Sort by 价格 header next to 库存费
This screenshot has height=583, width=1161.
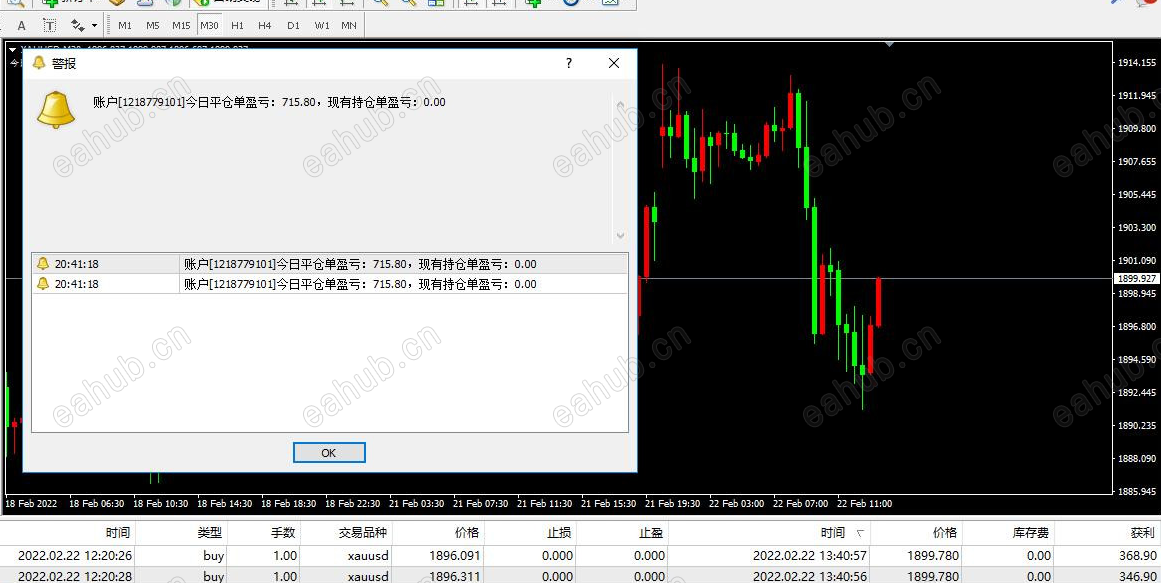click(x=916, y=533)
